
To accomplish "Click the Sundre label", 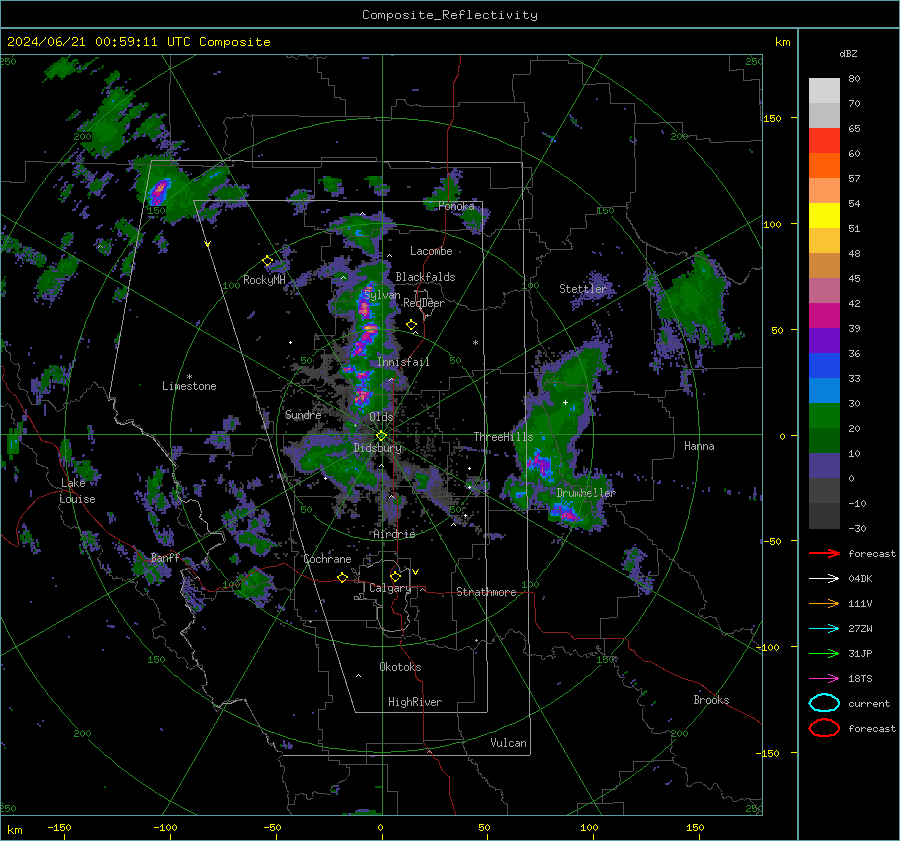I will coord(303,414).
